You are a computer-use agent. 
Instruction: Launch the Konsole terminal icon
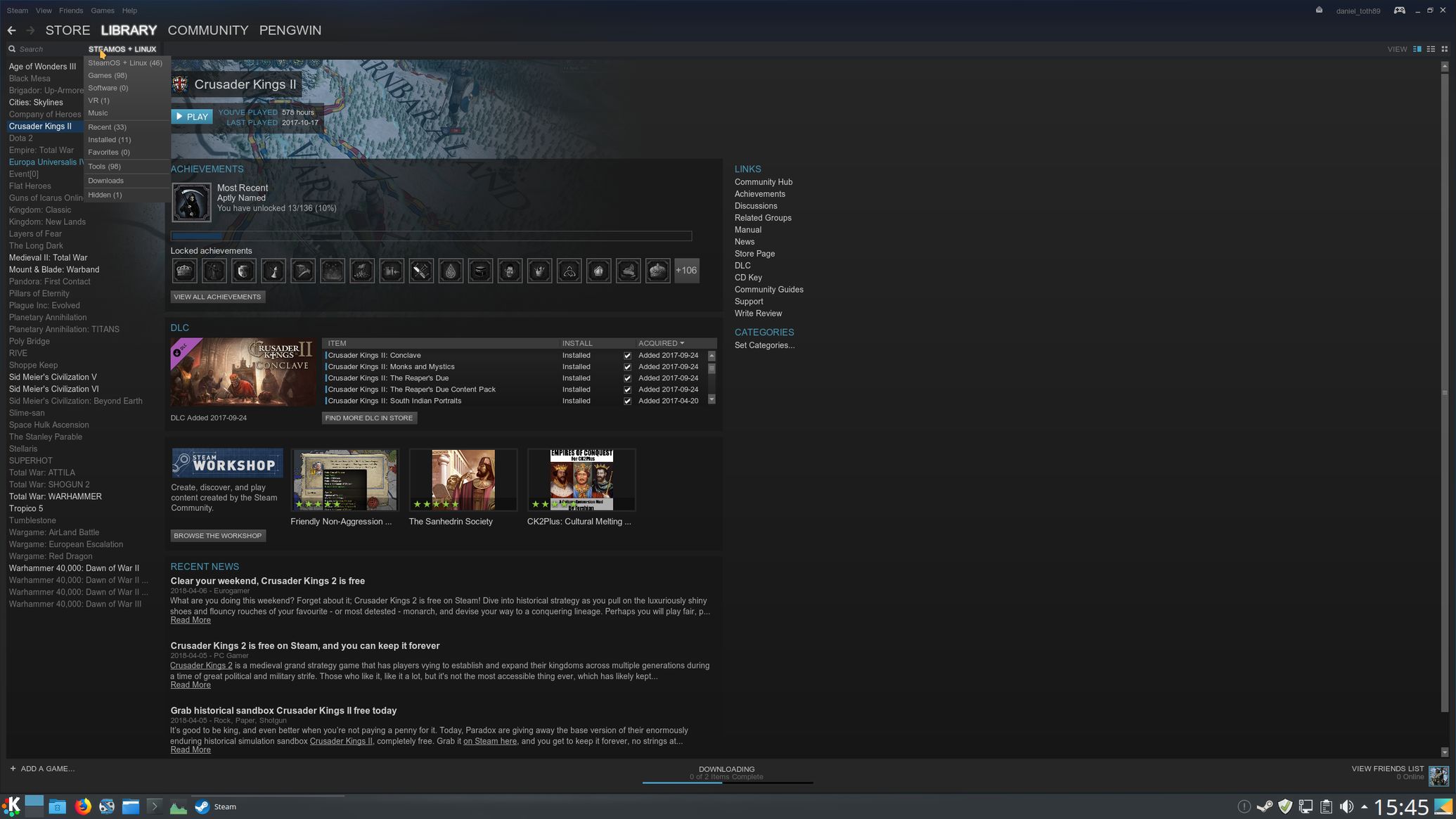(x=155, y=806)
